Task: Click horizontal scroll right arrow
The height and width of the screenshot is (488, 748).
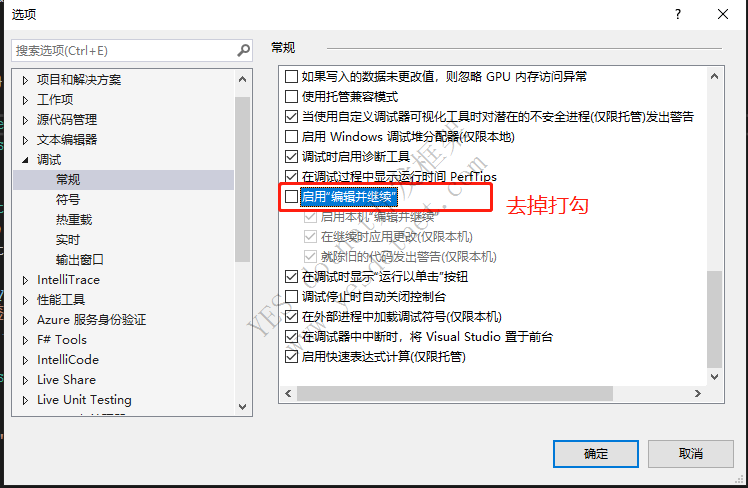Action: click(697, 394)
